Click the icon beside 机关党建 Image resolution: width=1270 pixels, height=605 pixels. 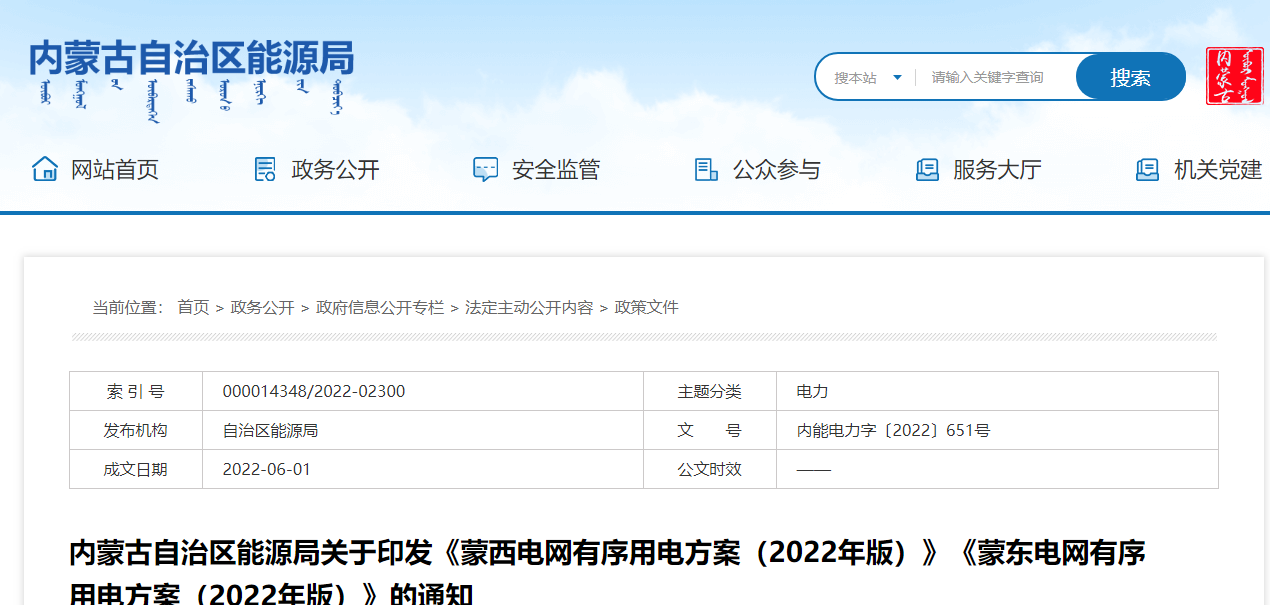[1147, 169]
